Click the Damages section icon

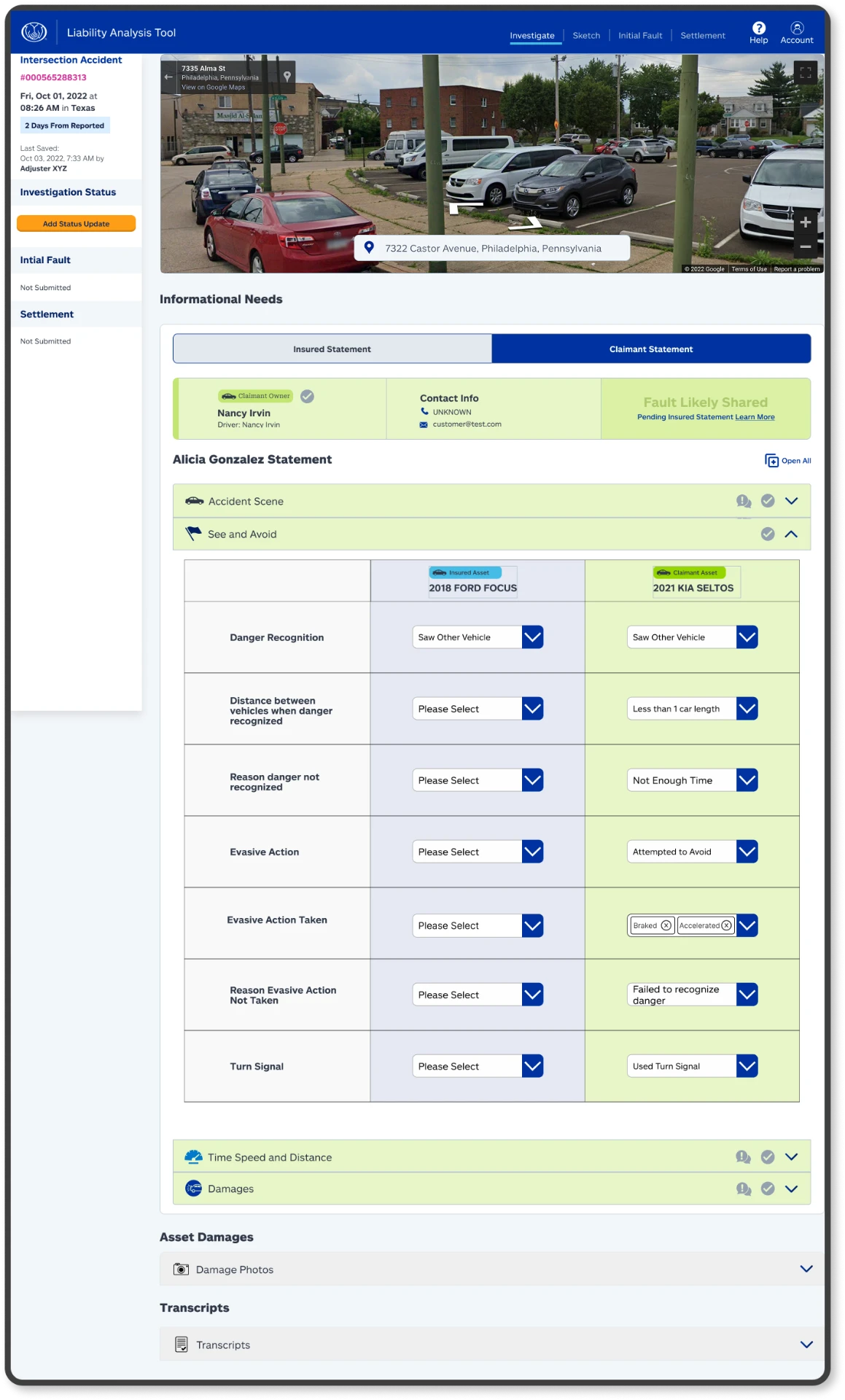[x=193, y=1189]
